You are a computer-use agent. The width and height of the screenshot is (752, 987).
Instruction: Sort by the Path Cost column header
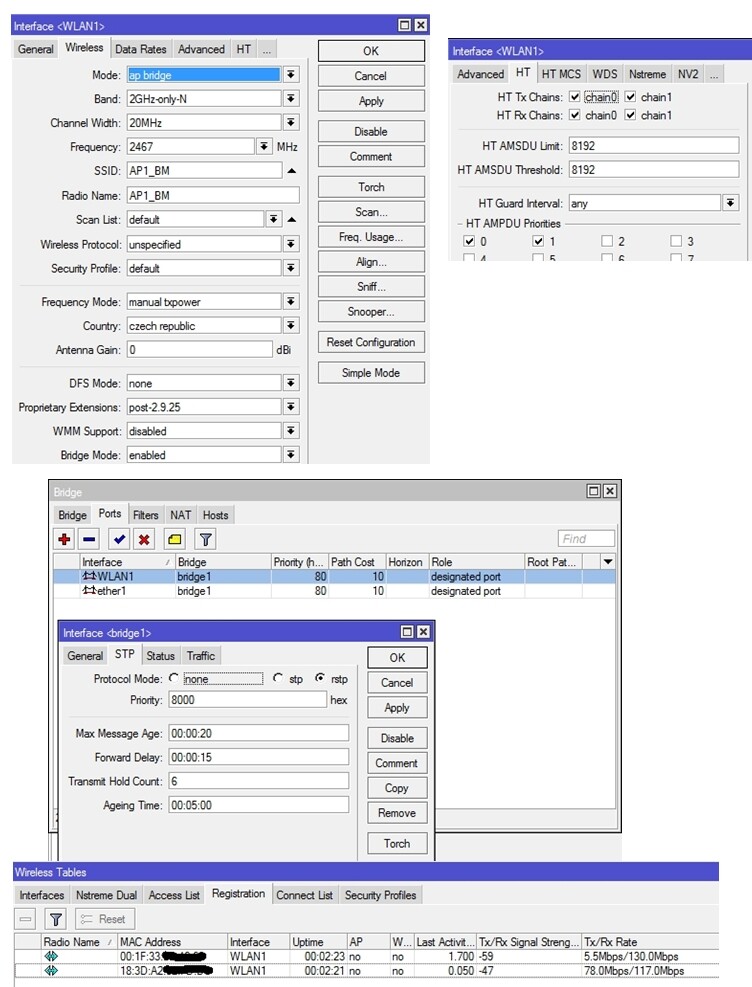(357, 561)
